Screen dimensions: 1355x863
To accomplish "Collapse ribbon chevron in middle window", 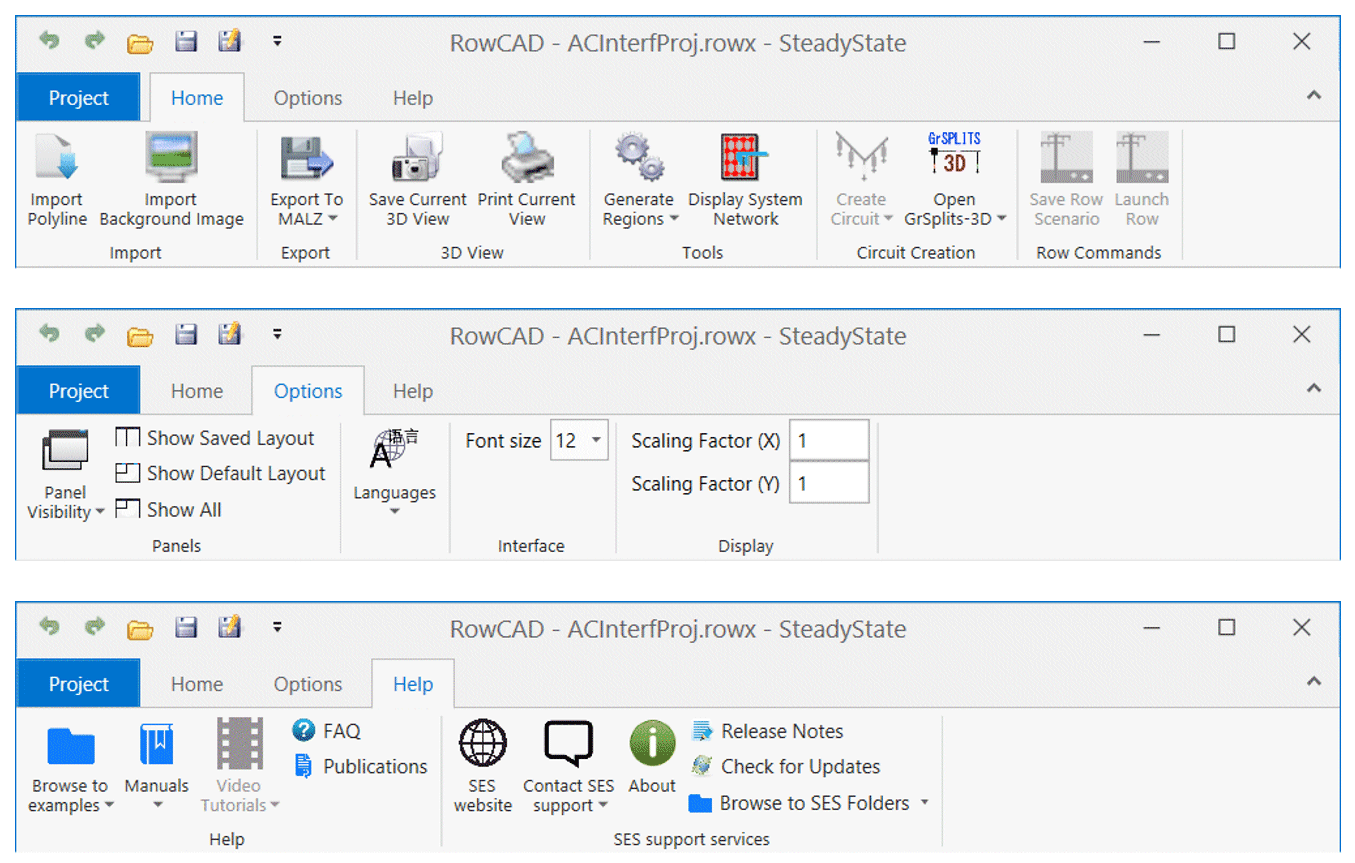I will point(1314,389).
